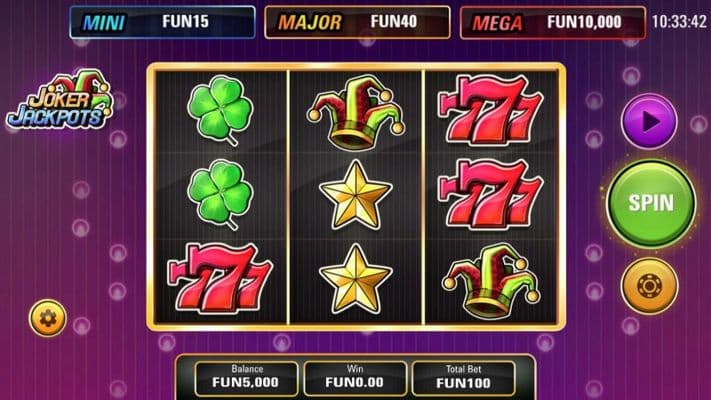Select the MEGA jackpot panel
Screen dimensions: 711x400
coord(553,22)
